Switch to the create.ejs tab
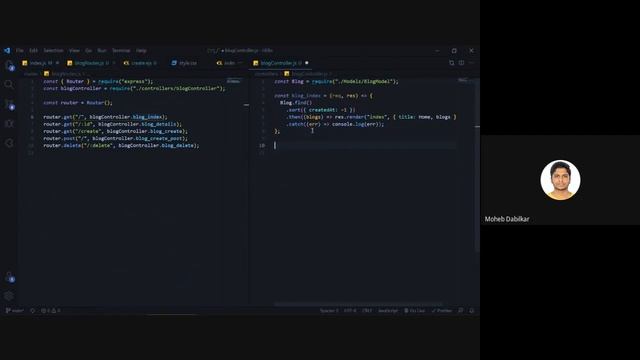Image resolution: width=640 pixels, height=360 pixels. pos(141,63)
